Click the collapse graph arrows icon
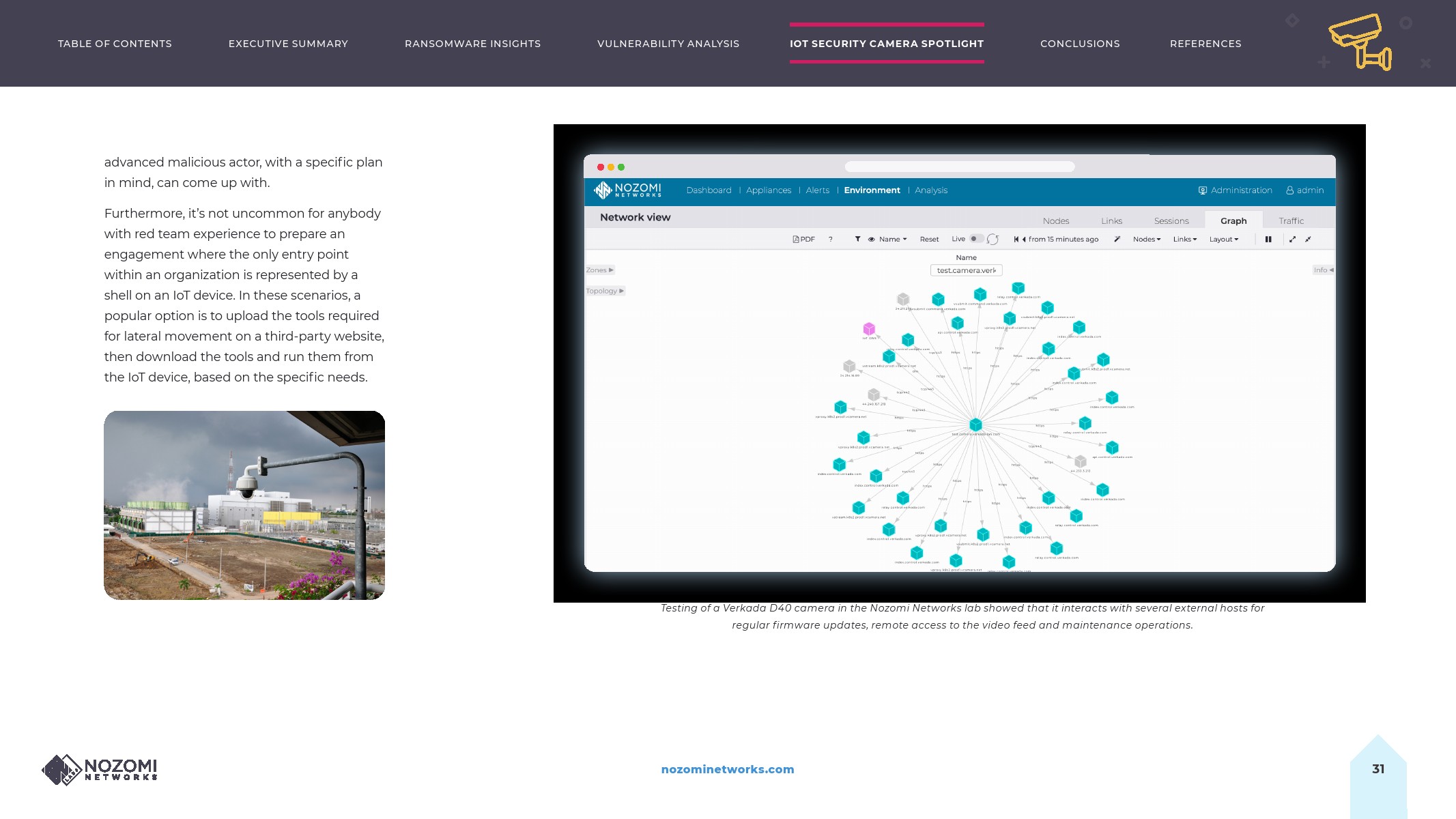The image size is (1456, 819). coord(1308,240)
